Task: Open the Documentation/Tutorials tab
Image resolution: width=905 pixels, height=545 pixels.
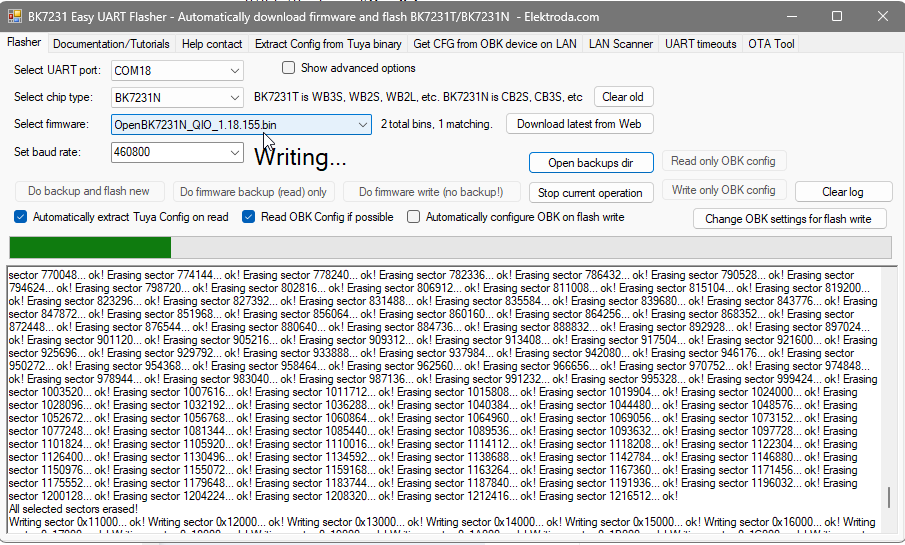Action: tap(111, 44)
